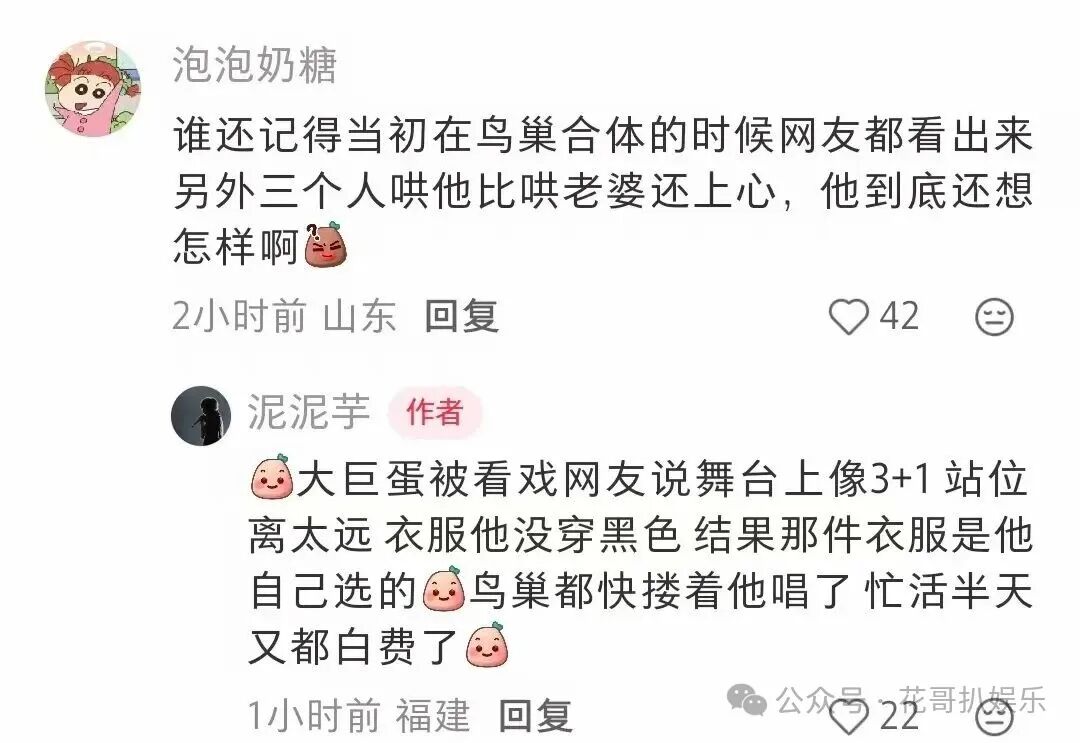Open 泡泡奶糖's cartoon profile avatar
The image size is (1080, 743).
point(94,88)
